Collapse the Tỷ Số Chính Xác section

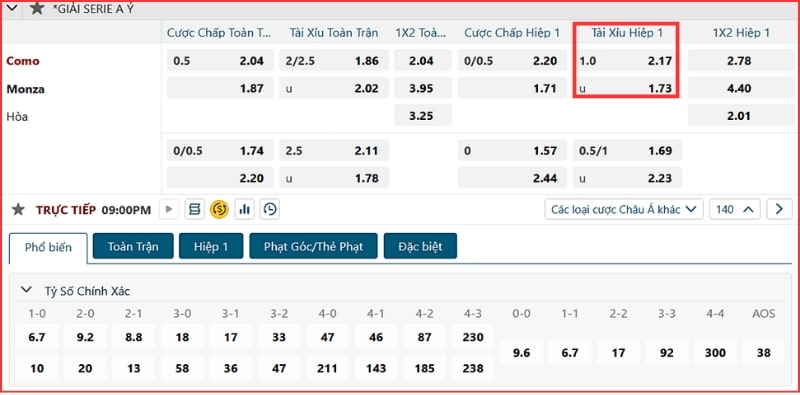click(26, 290)
